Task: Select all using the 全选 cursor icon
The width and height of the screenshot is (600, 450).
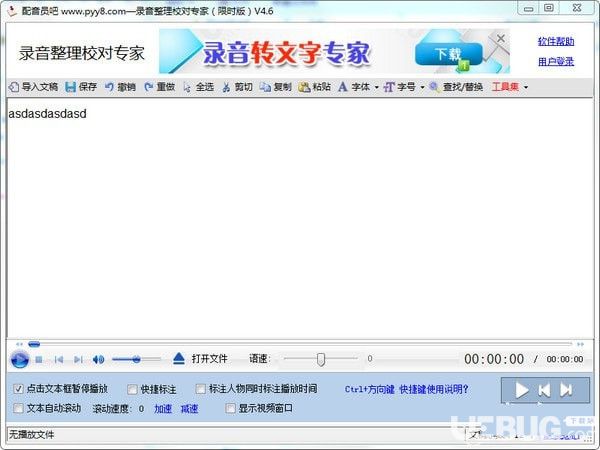Action: point(187,87)
